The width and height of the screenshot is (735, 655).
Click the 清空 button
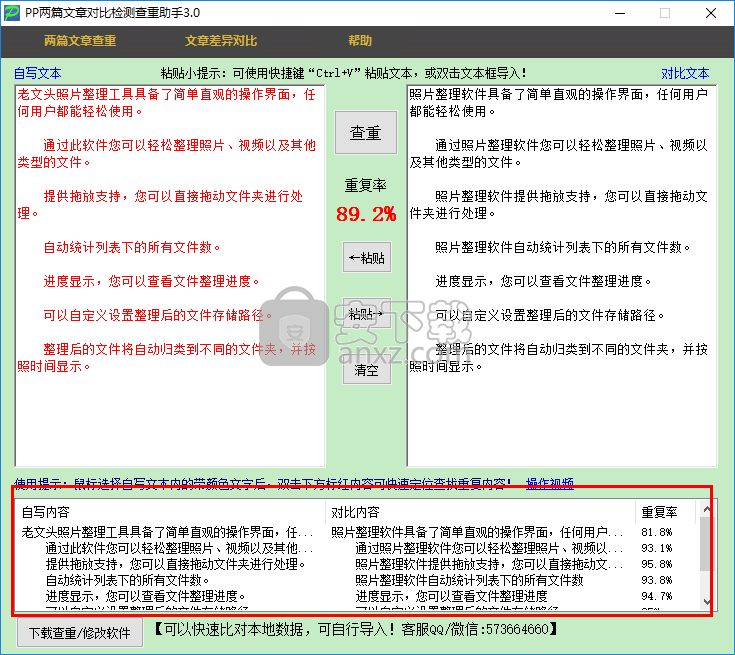(x=367, y=370)
